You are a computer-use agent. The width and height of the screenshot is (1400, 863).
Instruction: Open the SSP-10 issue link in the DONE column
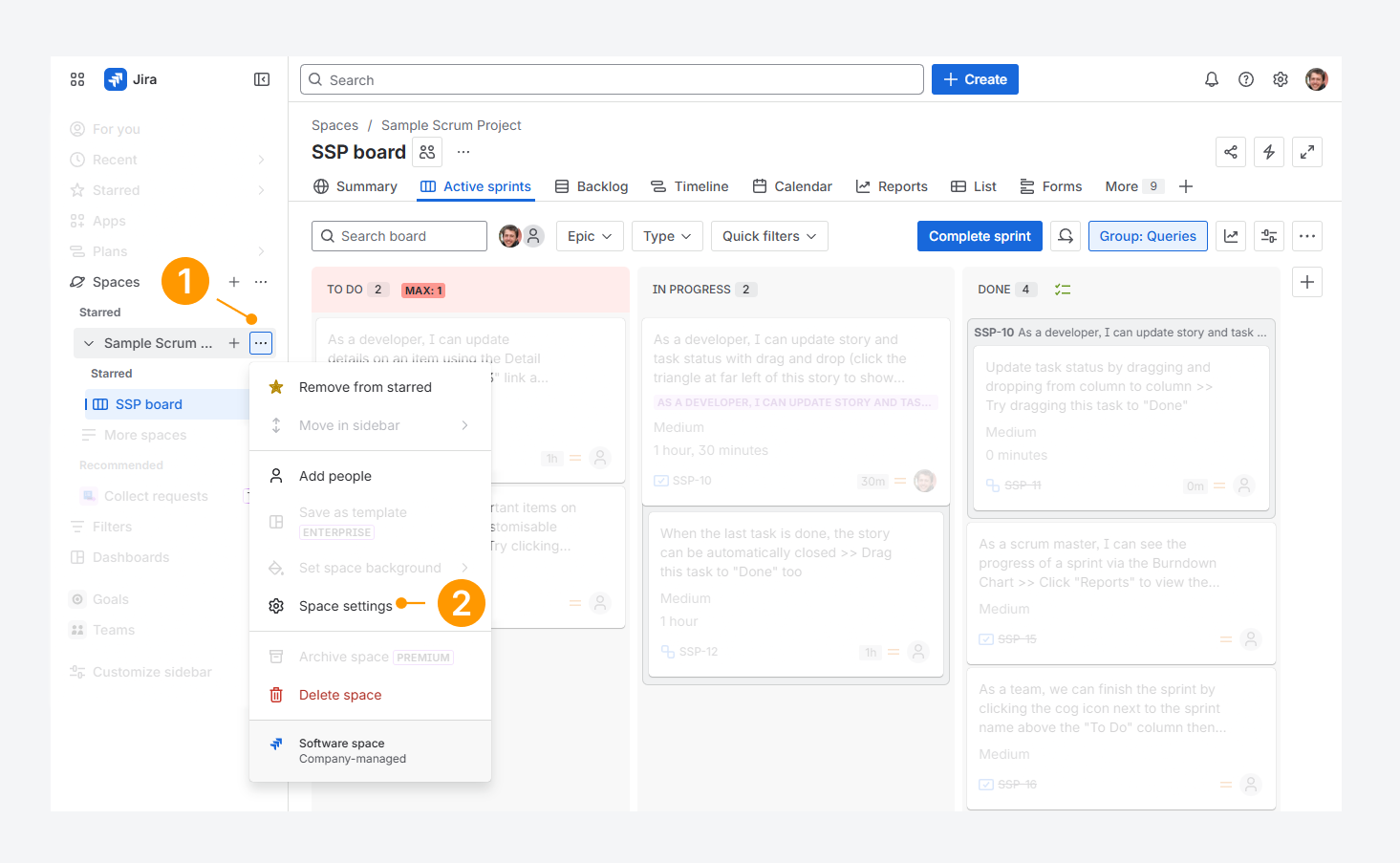(994, 333)
